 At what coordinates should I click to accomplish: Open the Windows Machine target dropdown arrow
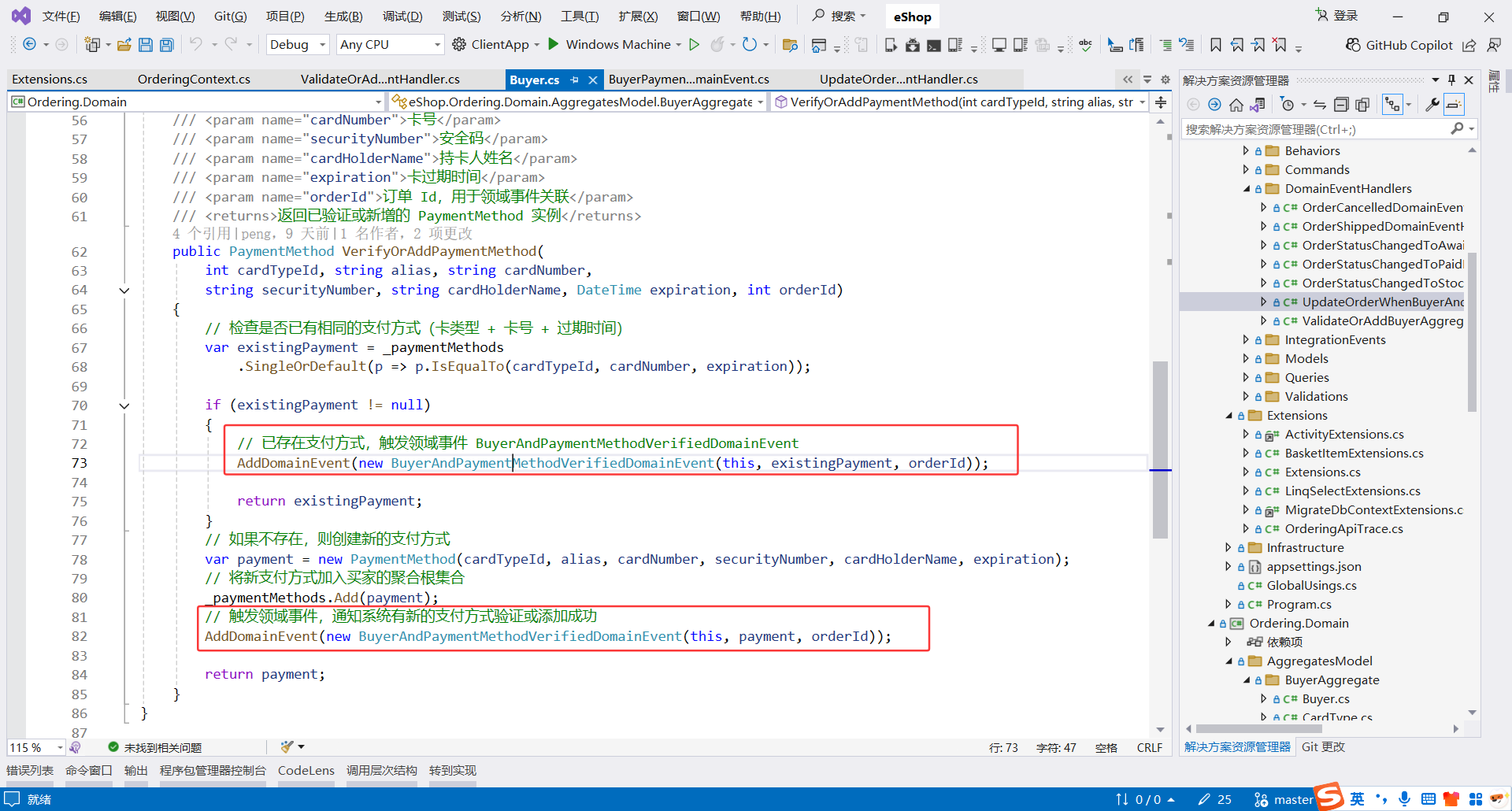[x=679, y=45]
